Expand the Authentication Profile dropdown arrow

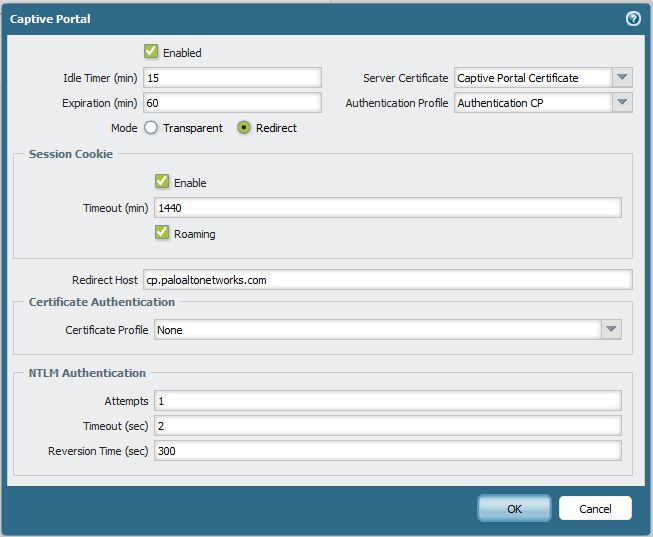pyautogui.click(x=622, y=103)
